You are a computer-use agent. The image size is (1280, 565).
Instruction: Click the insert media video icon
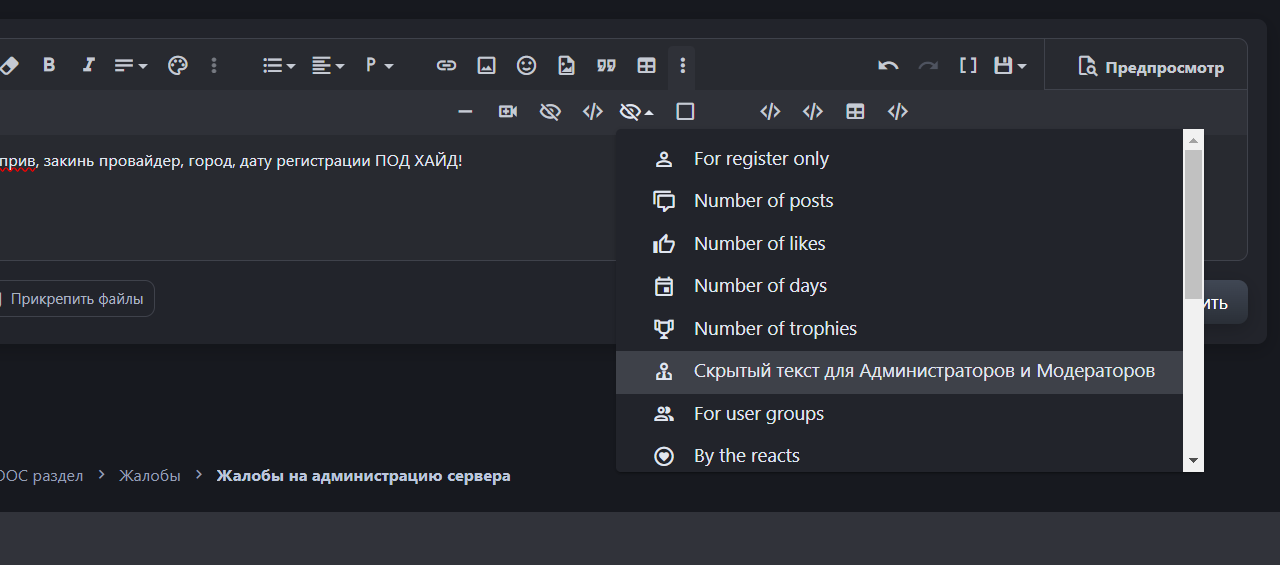click(508, 112)
